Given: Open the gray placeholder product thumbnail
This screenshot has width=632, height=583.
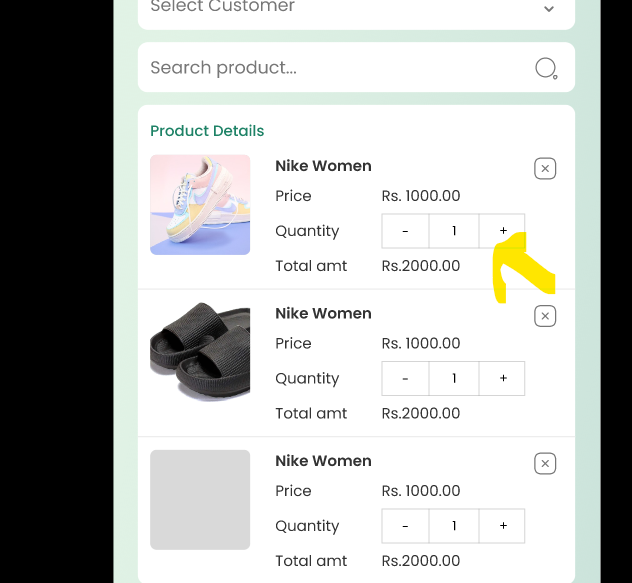Looking at the screenshot, I should tap(200, 500).
